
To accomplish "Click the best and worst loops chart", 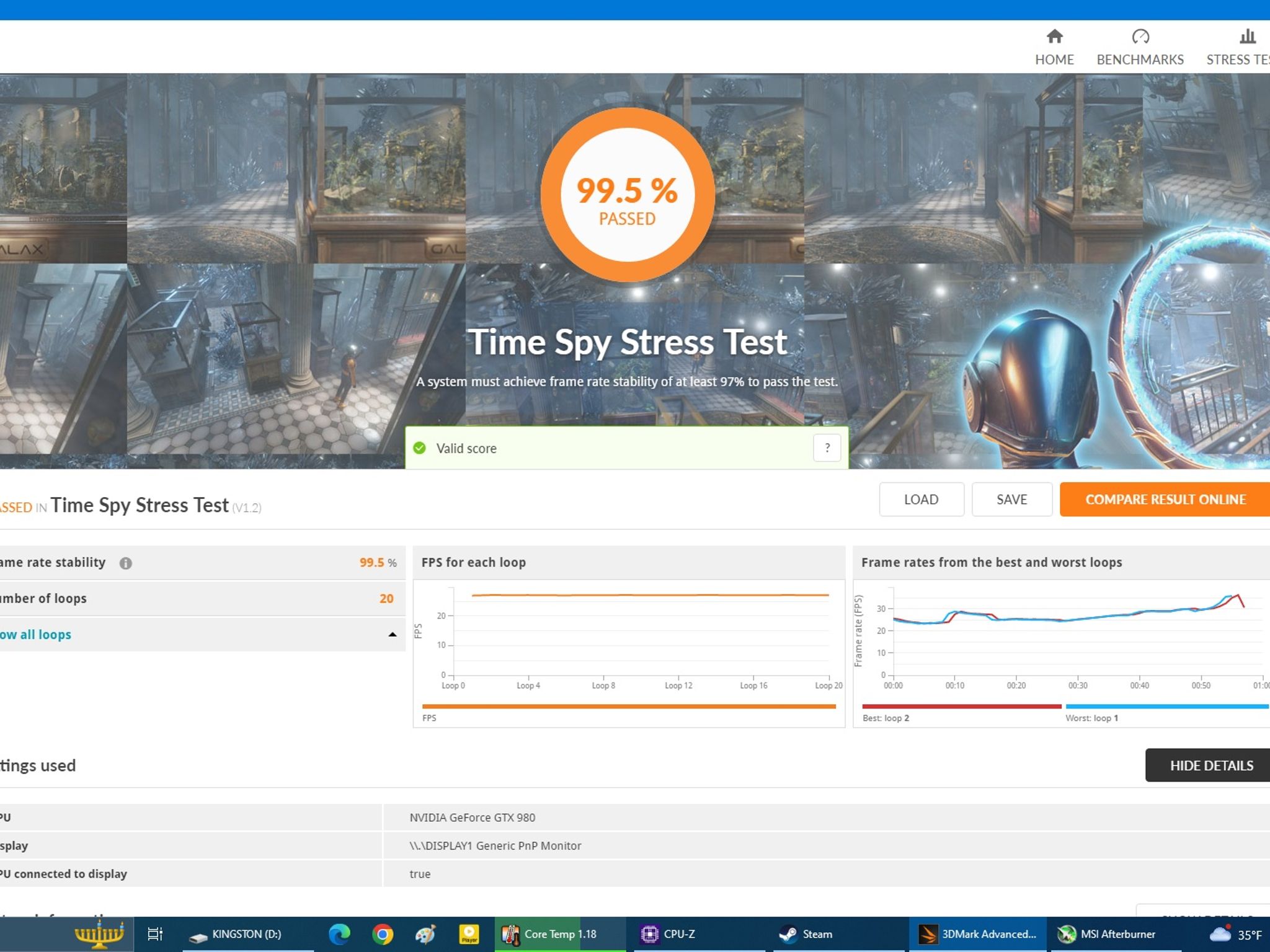I will point(1062,637).
